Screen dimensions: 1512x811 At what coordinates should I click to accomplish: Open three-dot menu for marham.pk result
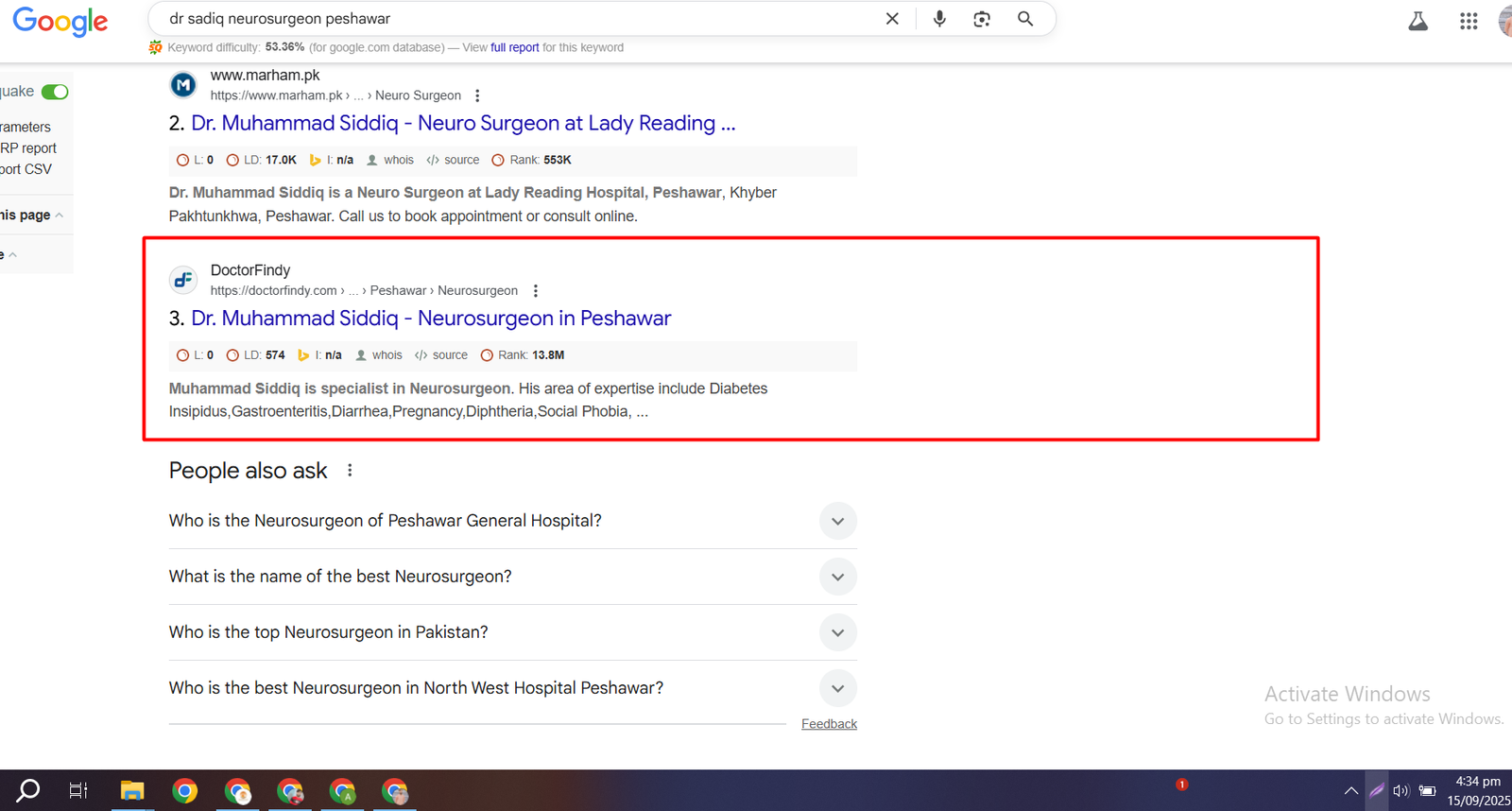477,95
